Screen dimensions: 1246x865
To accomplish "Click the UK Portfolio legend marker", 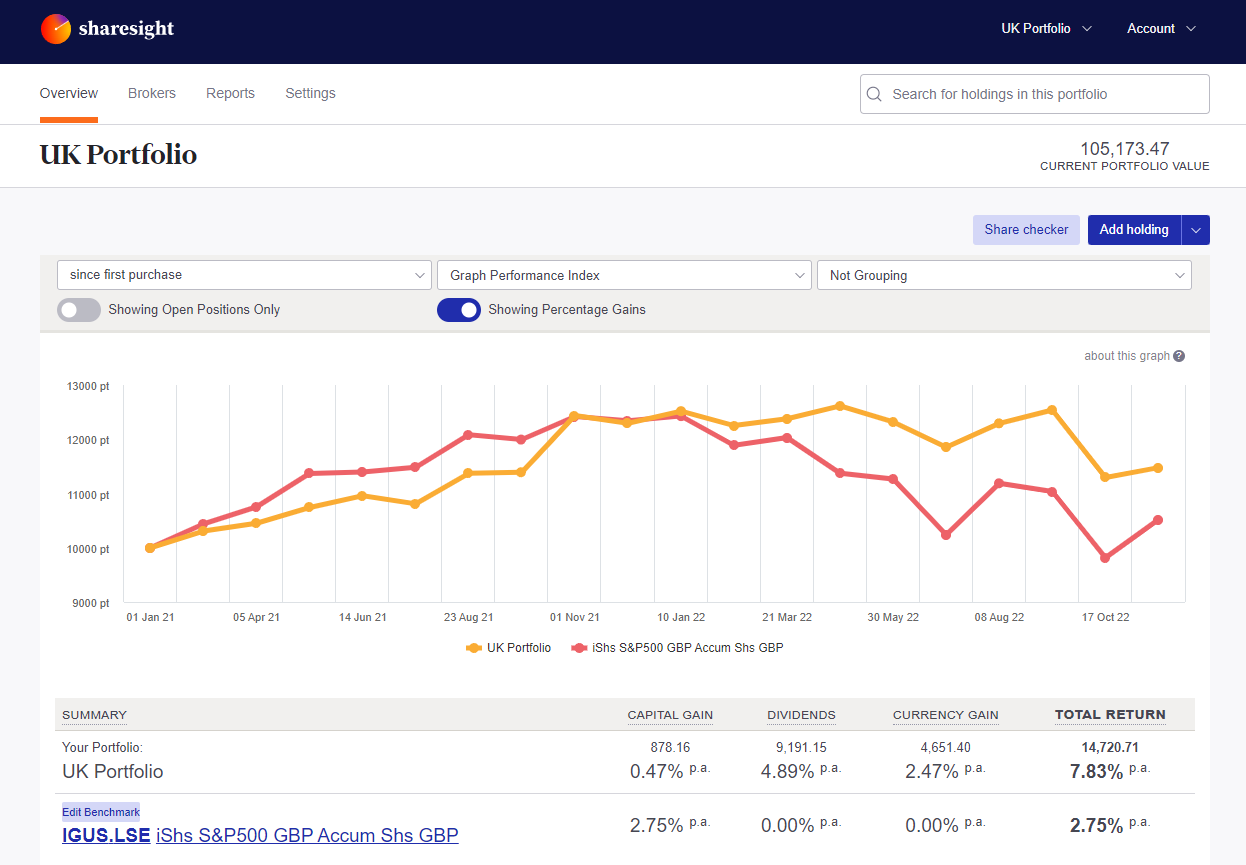I will click(476, 647).
